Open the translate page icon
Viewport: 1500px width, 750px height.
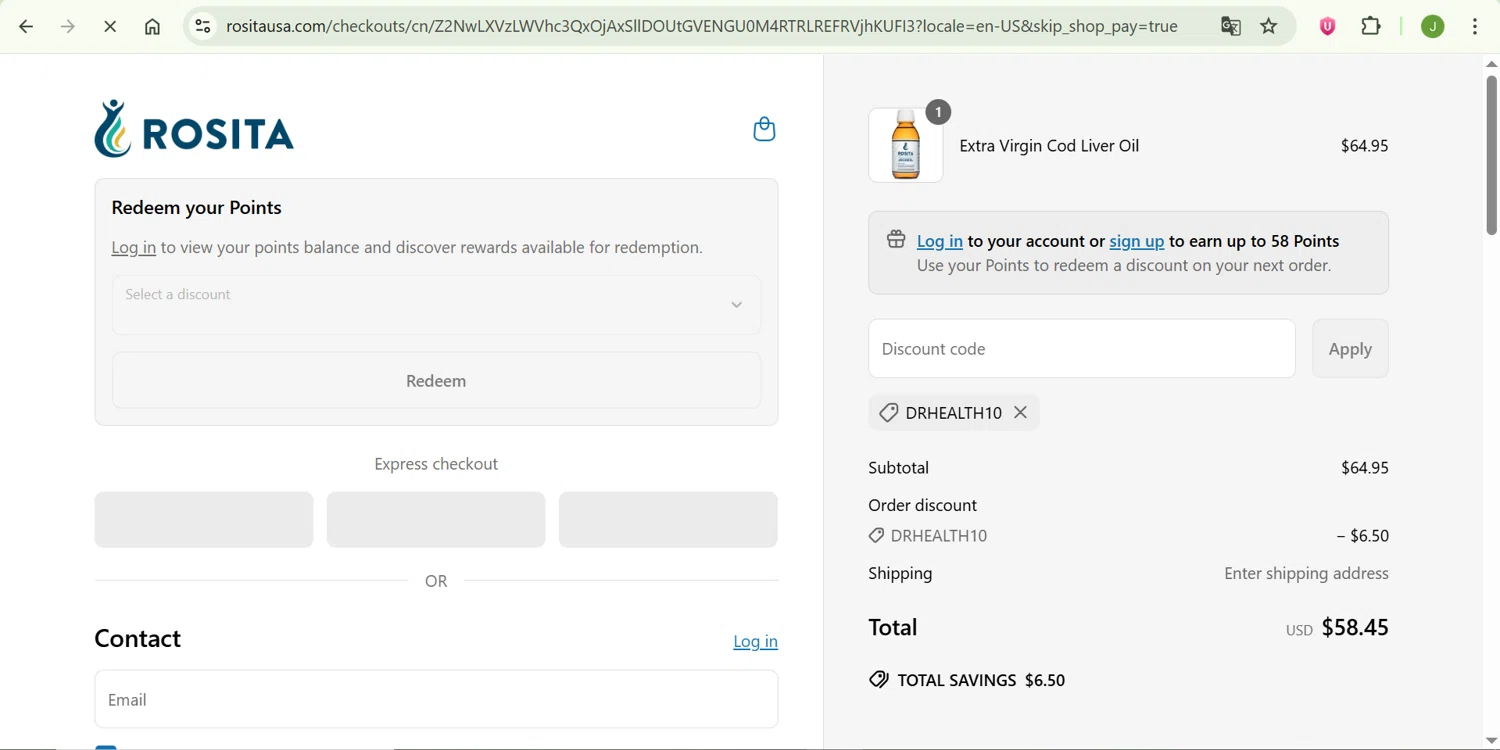pos(1231,26)
